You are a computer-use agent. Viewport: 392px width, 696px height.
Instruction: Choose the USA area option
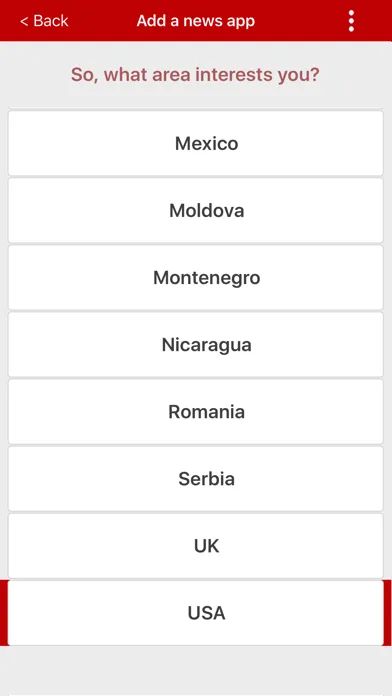click(196, 613)
